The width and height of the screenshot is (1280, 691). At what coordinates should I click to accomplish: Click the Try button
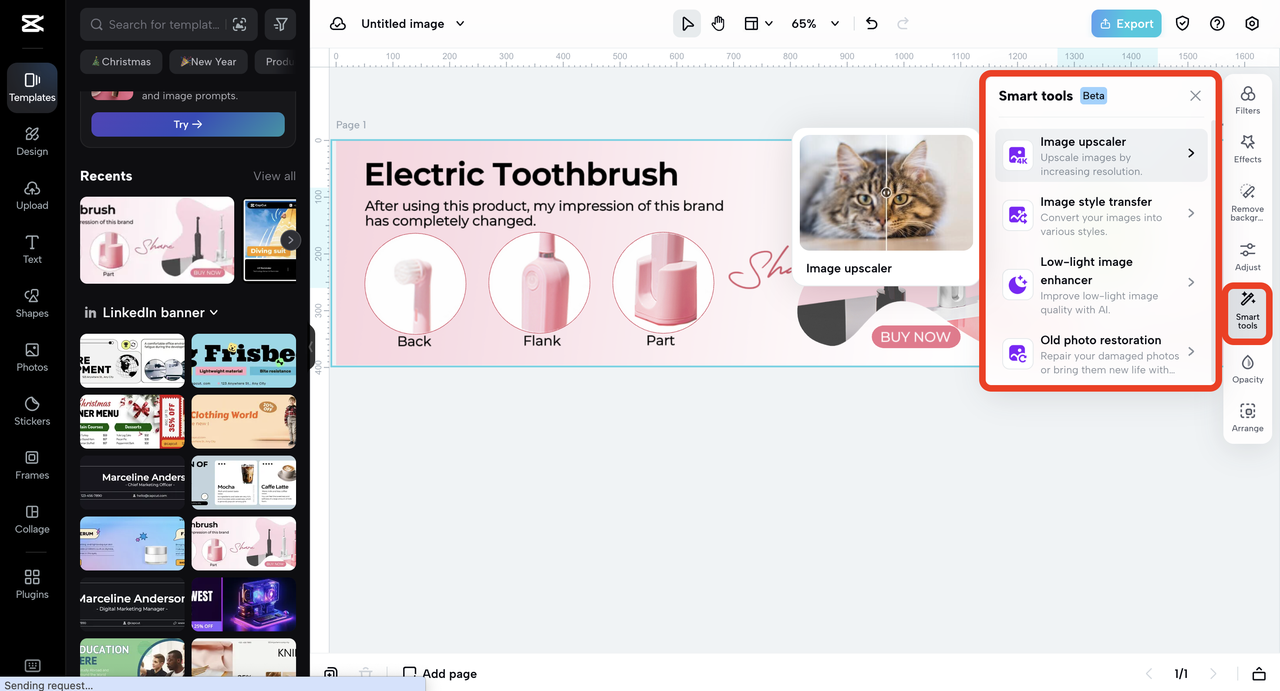pos(188,124)
